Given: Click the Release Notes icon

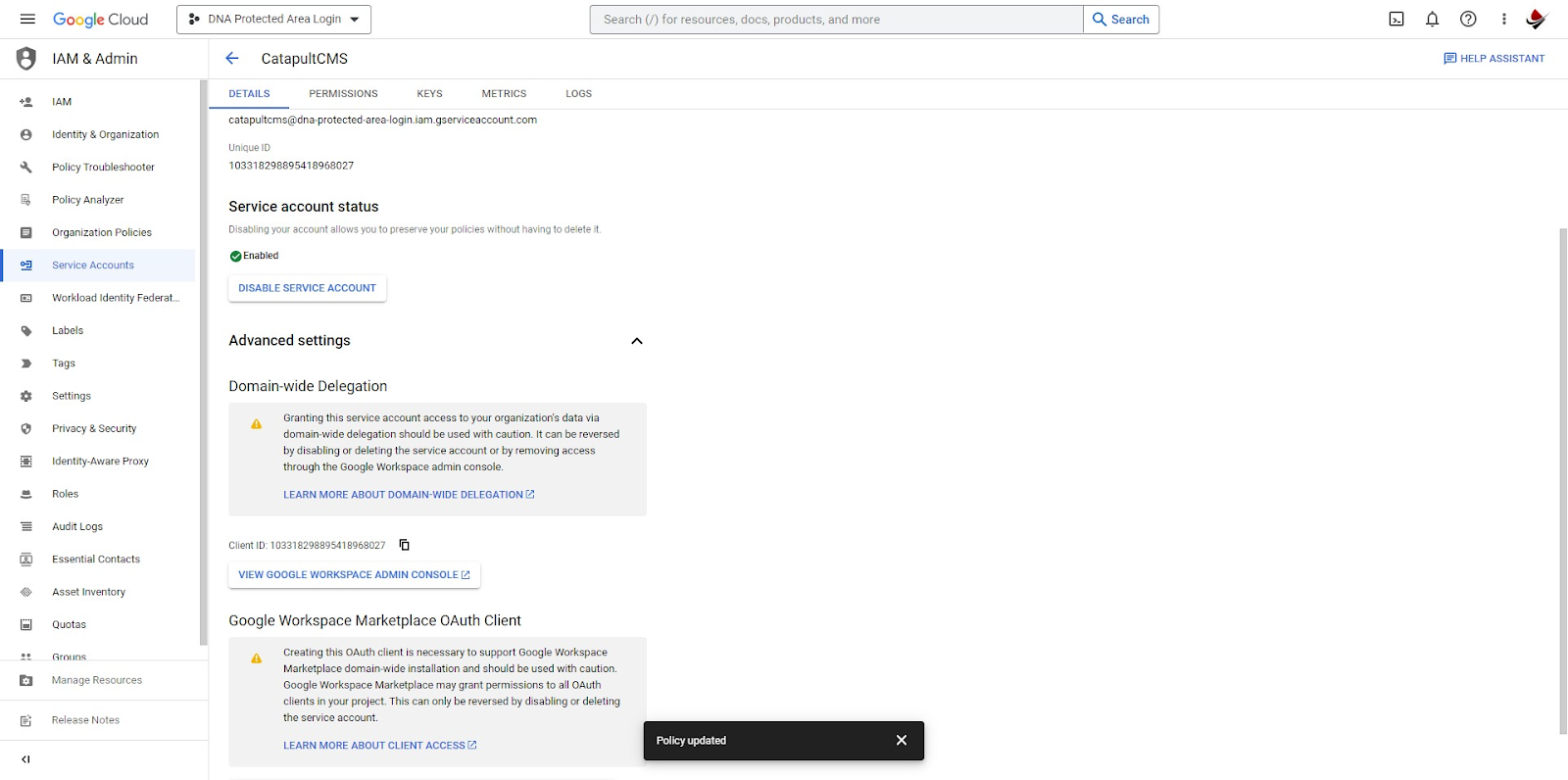Looking at the screenshot, I should pos(26,720).
